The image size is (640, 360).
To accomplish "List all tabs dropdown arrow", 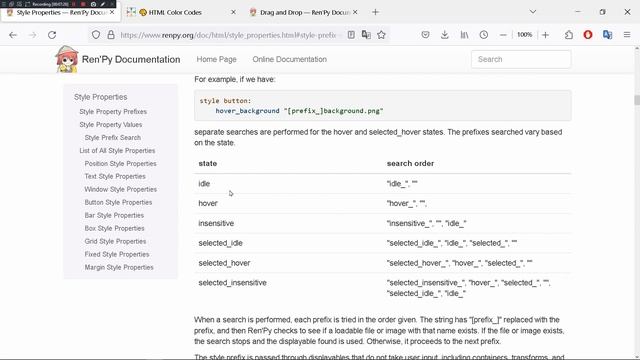I will 533,12.
